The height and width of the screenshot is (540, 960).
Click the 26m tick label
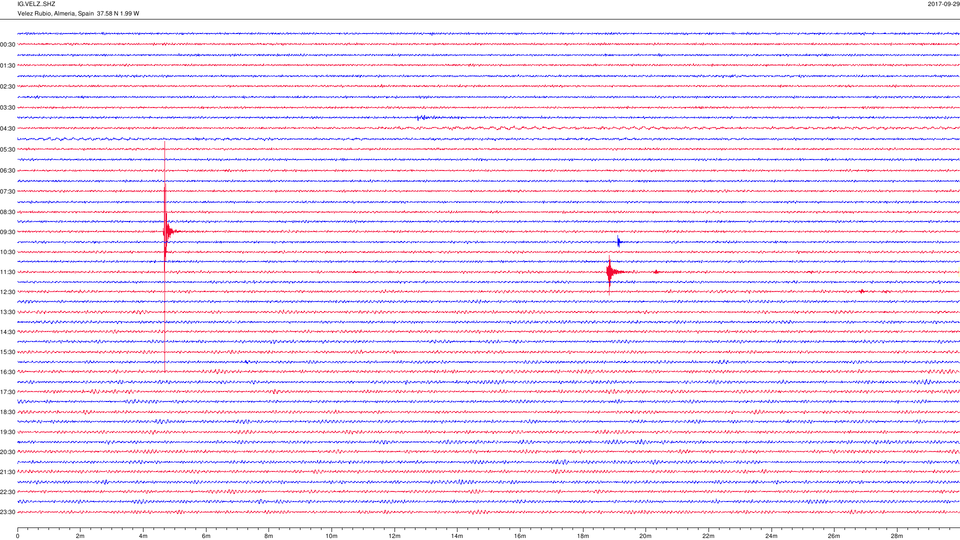tap(834, 536)
